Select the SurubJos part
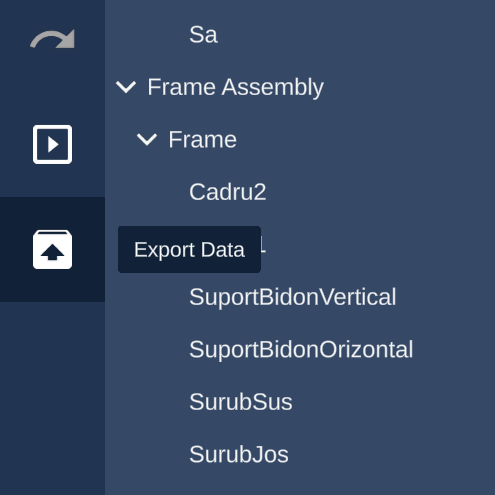 pos(239,454)
